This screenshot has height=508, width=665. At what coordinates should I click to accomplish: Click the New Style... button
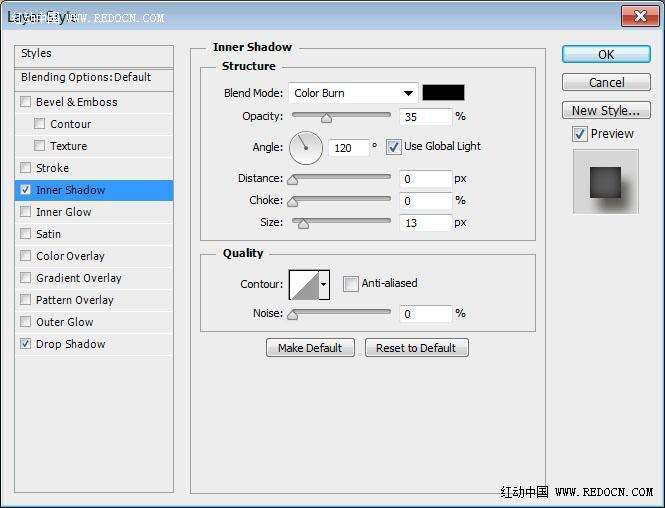click(606, 110)
